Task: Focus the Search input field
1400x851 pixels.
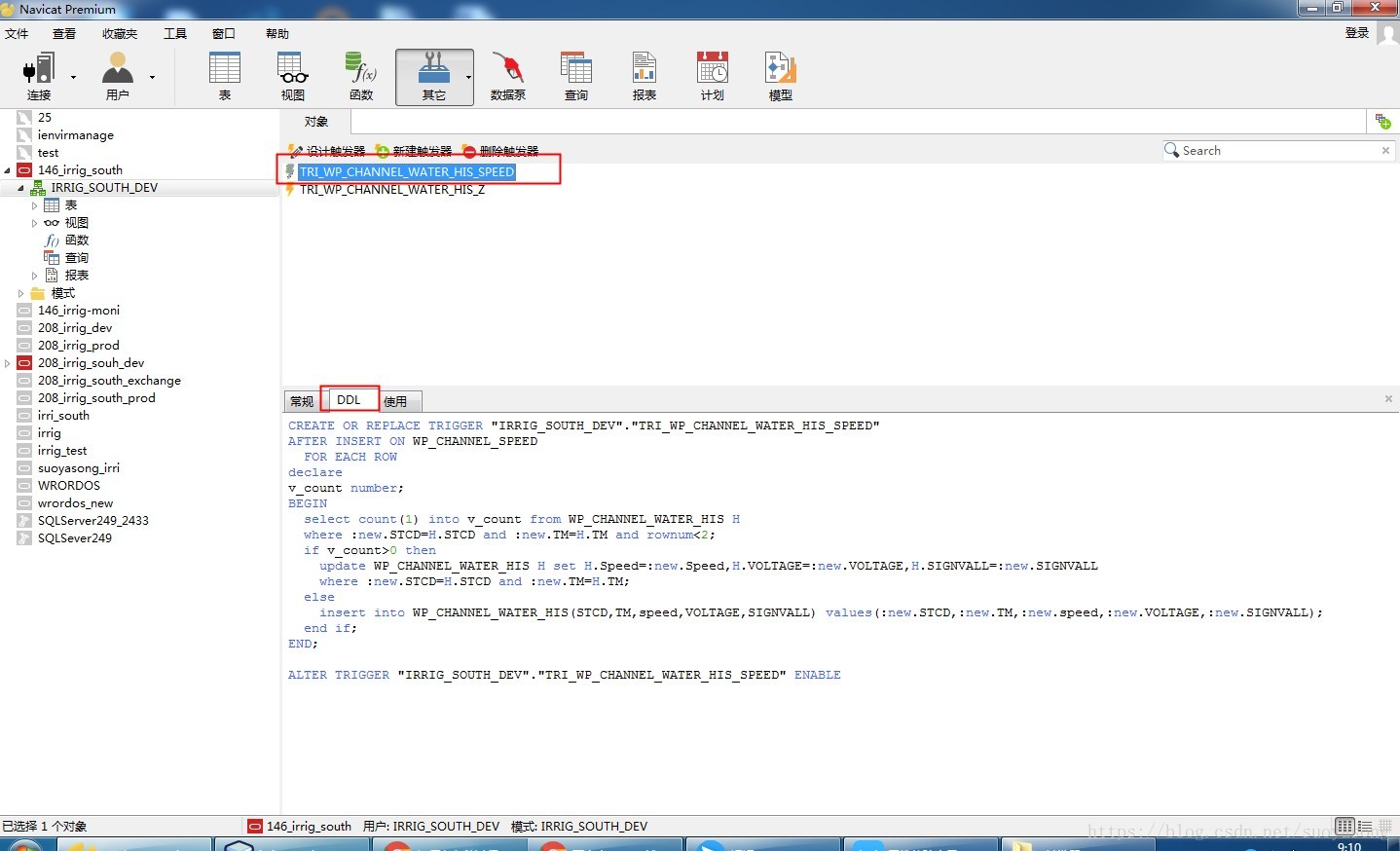Action: click(x=1278, y=151)
